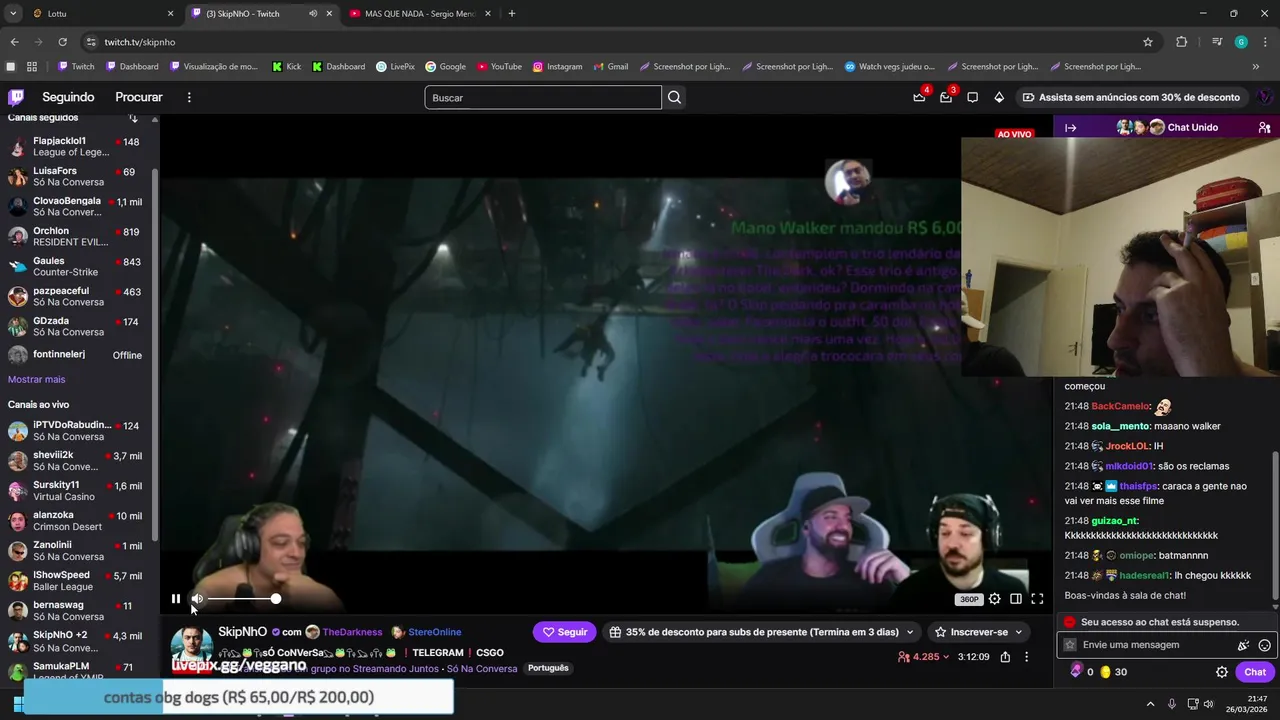Enter fullscreen mode for the video
The width and height of the screenshot is (1280, 720).
coord(1037,599)
